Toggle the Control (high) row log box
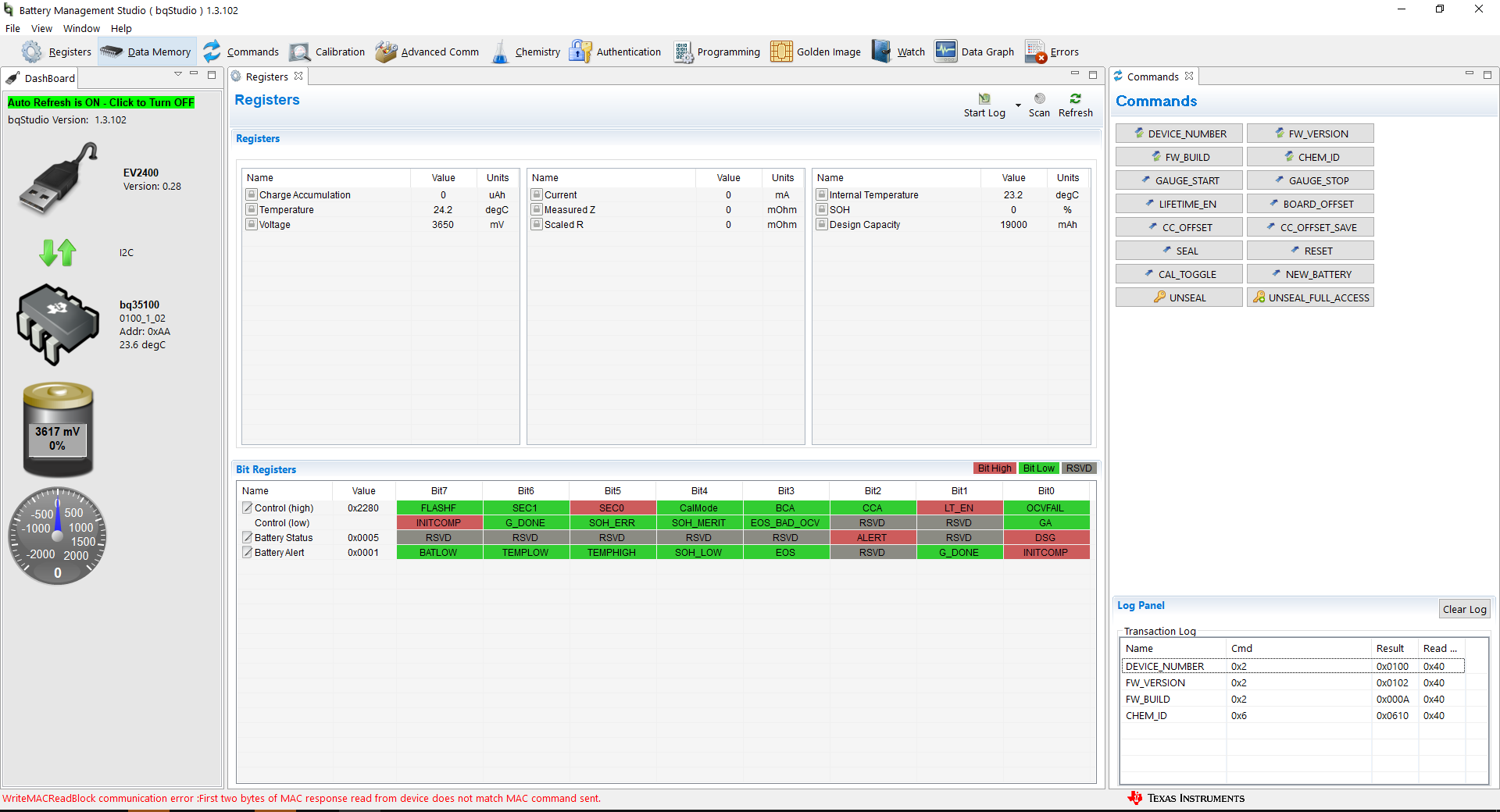 point(248,507)
